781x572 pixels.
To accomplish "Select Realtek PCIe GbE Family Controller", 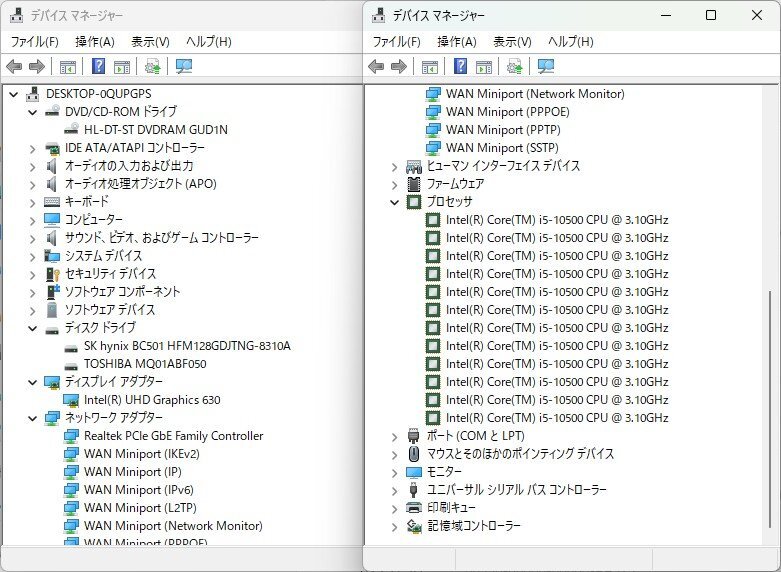I will (173, 435).
